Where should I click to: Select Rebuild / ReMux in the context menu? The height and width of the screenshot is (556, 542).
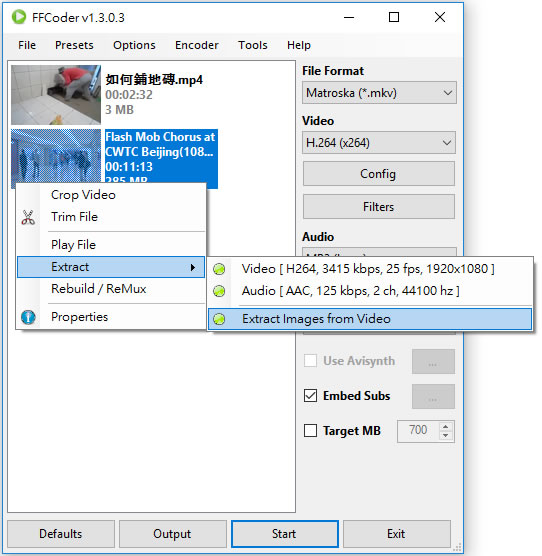[111, 289]
